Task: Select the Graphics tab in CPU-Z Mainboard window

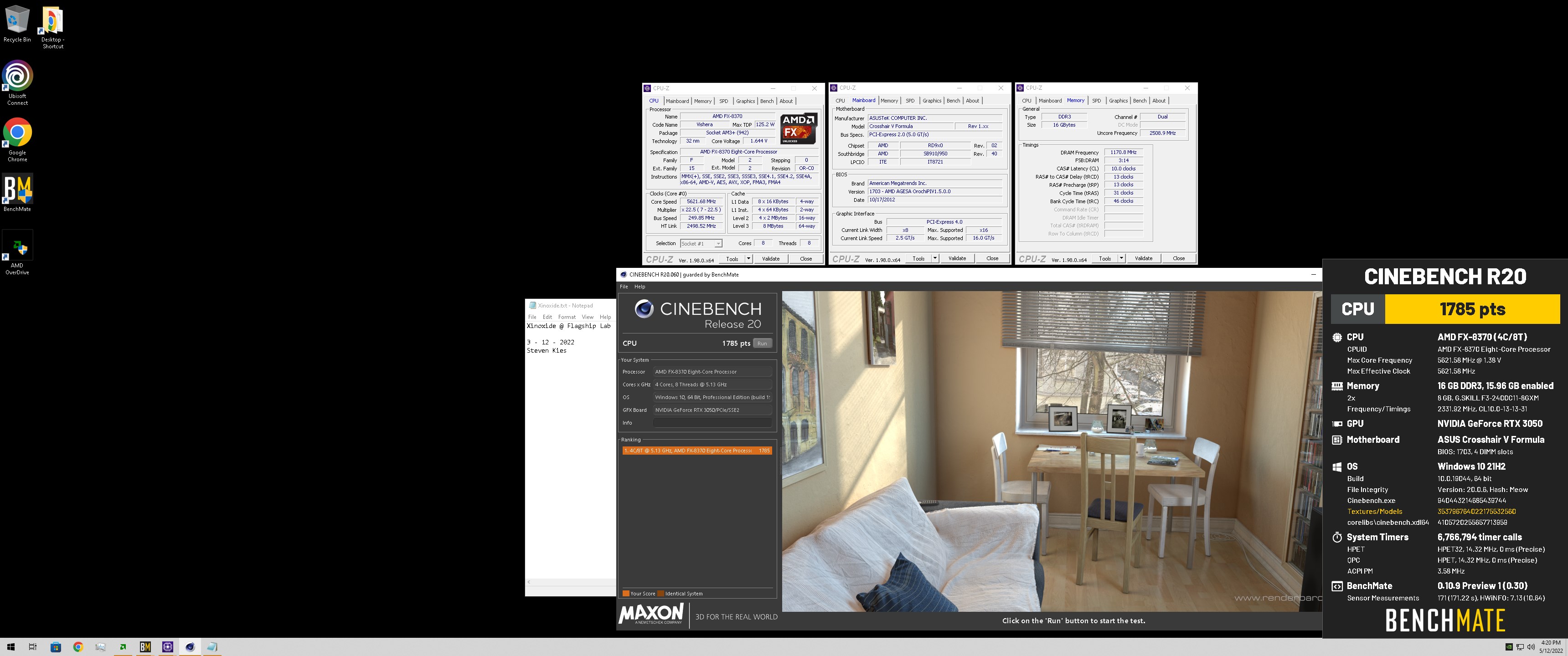Action: pos(932,101)
